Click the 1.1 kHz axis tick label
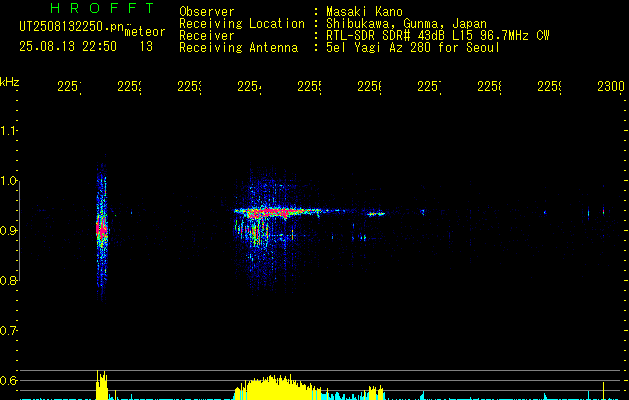Screen dimensions: 629x400 click(8, 131)
